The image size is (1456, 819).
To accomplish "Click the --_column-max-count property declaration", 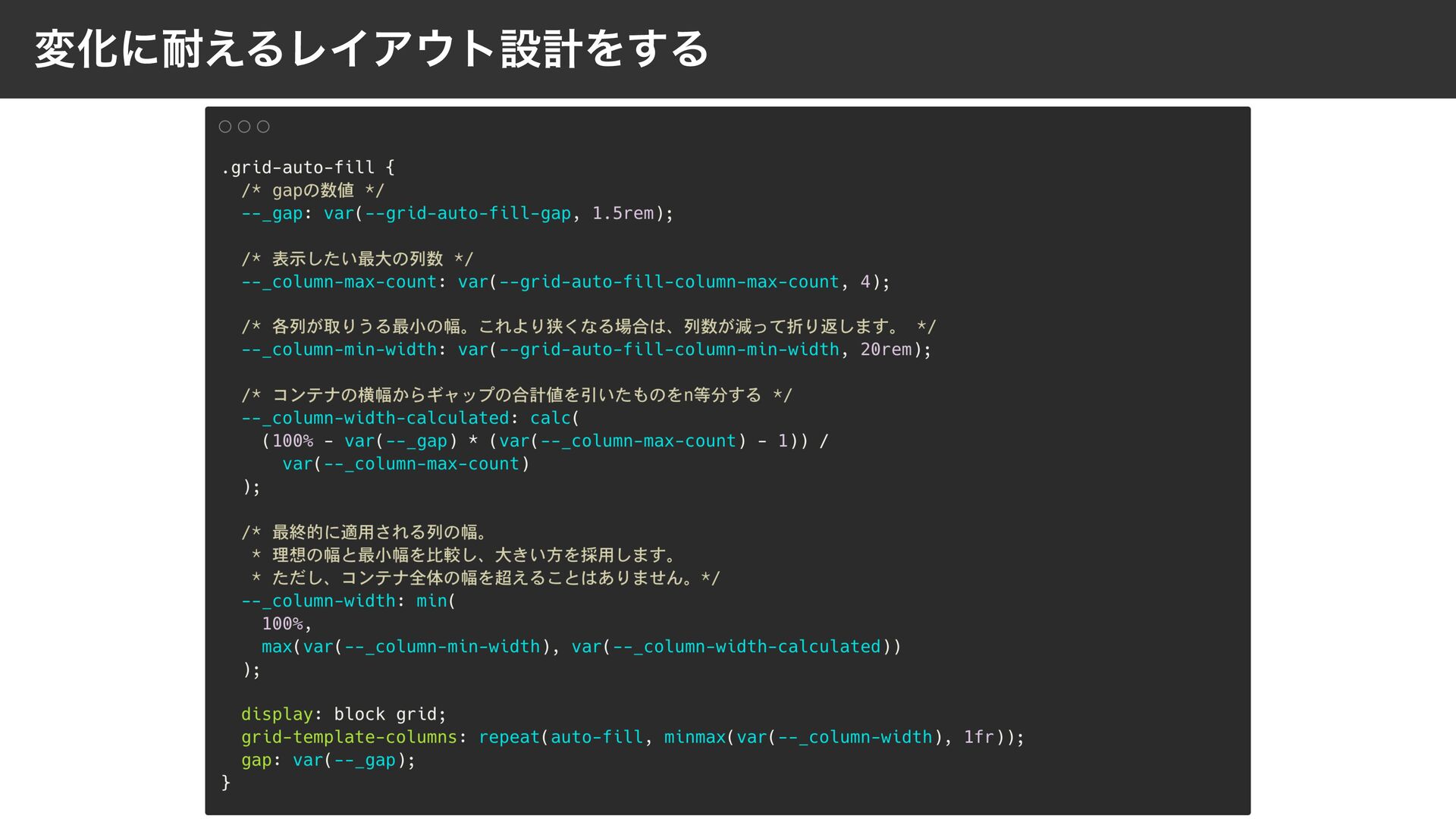I will (x=339, y=282).
